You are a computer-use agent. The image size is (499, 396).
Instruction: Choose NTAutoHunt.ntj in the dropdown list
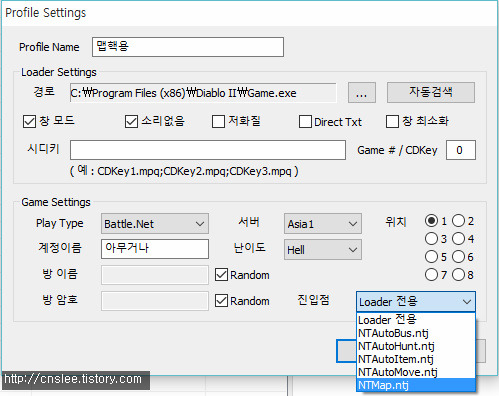[416, 346]
